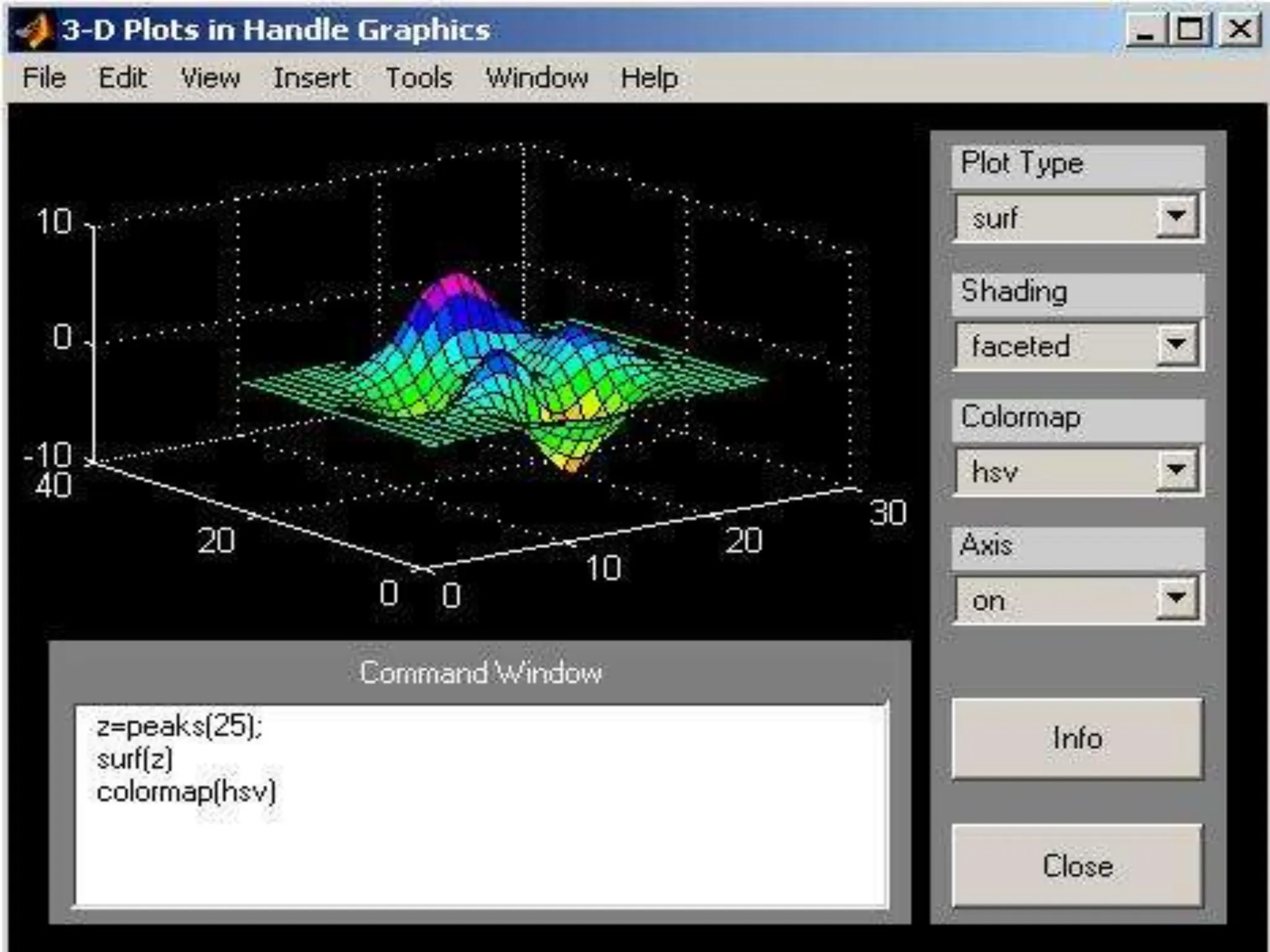This screenshot has height=952, width=1270.
Task: Expand the Plot Type dropdown arrow
Action: click(x=1176, y=217)
